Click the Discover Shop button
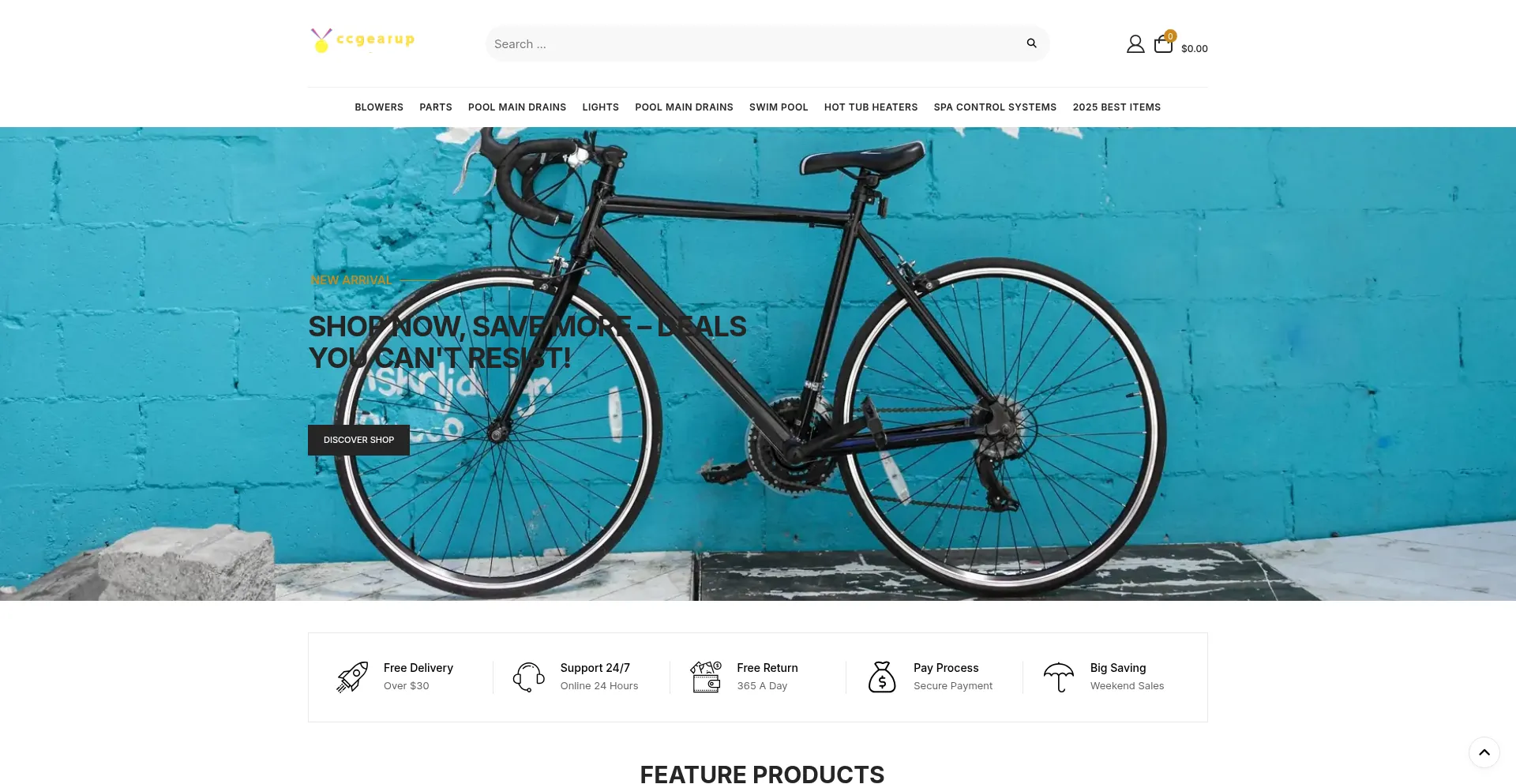Viewport: 1516px width, 784px height. click(x=358, y=440)
